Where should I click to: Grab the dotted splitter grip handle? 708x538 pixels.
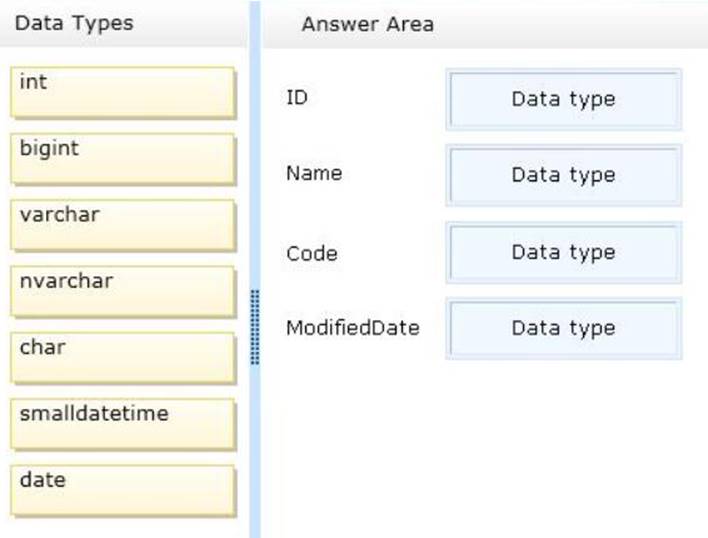(x=255, y=327)
